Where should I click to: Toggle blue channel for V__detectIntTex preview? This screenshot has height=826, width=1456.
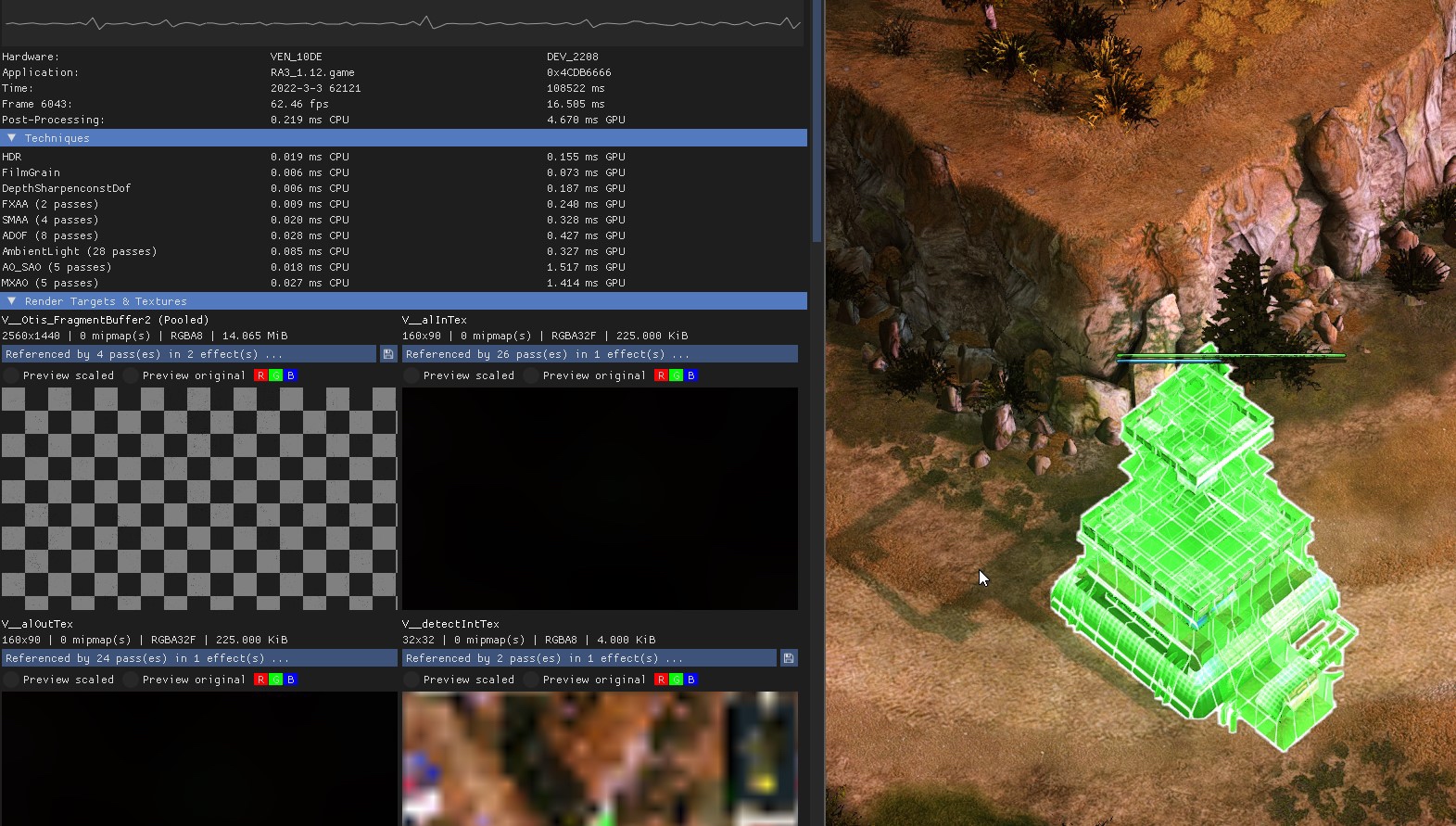tap(690, 680)
